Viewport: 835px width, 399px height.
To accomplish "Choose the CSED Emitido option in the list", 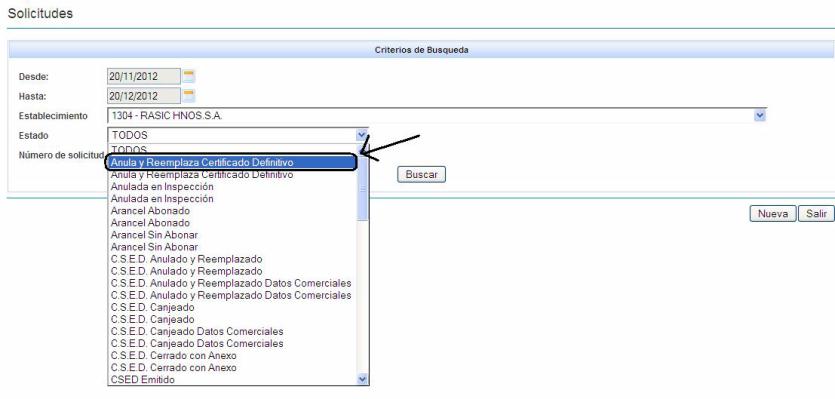I will tap(233, 380).
